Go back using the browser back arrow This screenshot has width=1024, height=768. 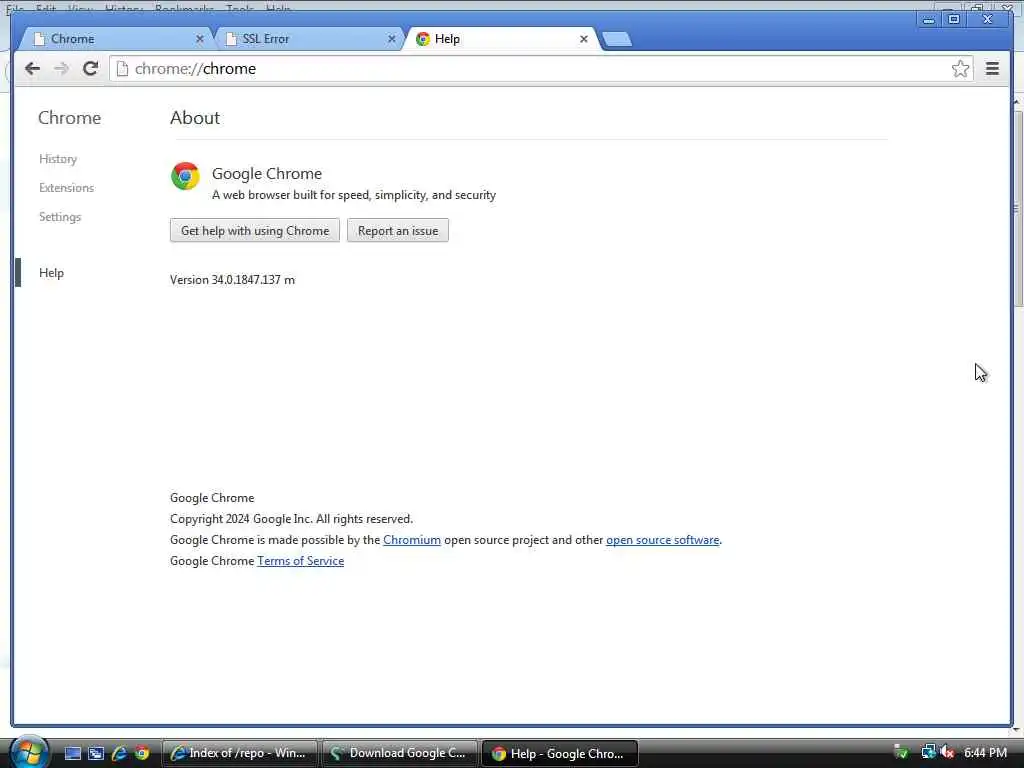(32, 69)
